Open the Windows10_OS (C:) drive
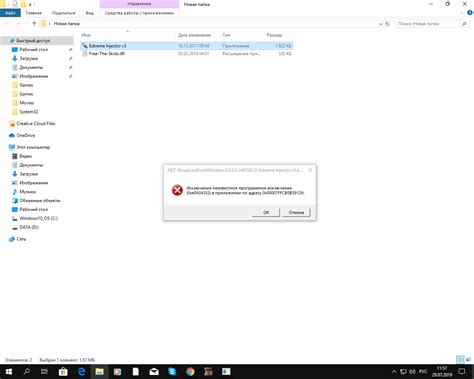Viewport: 474px width, 379px height. 39,218
